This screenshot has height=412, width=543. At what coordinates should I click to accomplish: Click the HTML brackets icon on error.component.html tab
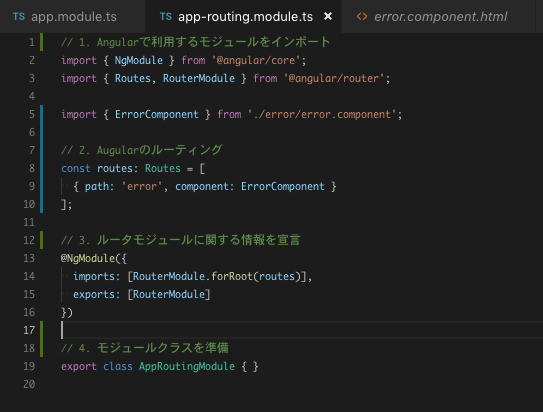tap(362, 17)
